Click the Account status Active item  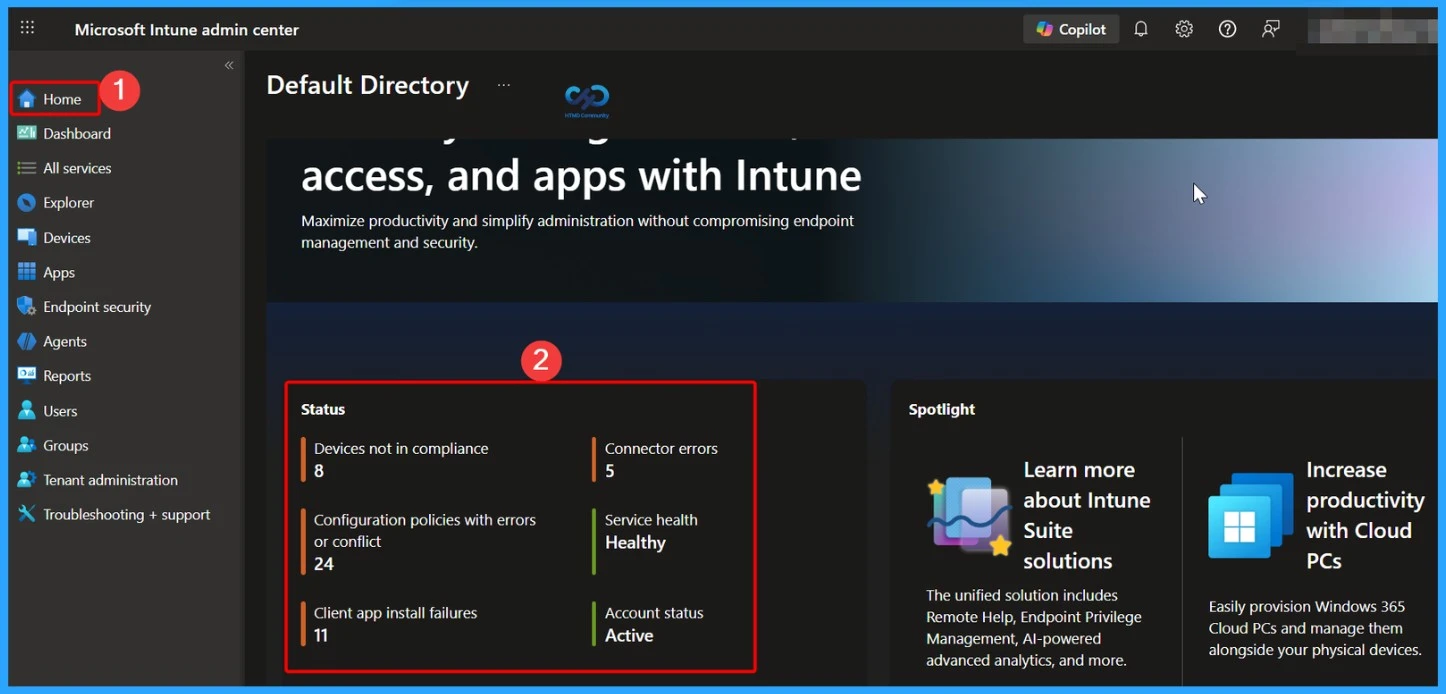[650, 624]
